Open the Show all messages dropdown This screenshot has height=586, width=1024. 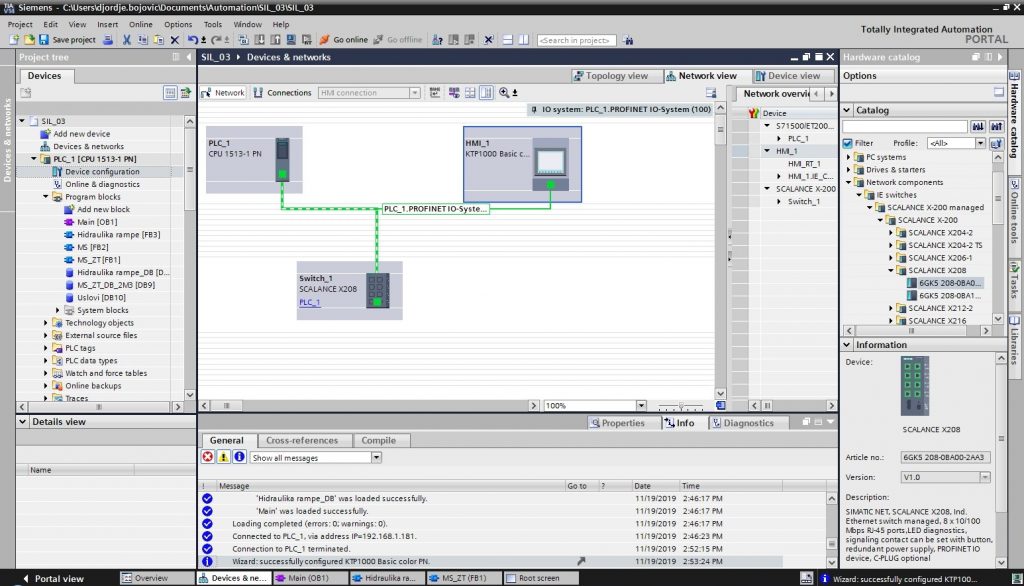coord(376,457)
